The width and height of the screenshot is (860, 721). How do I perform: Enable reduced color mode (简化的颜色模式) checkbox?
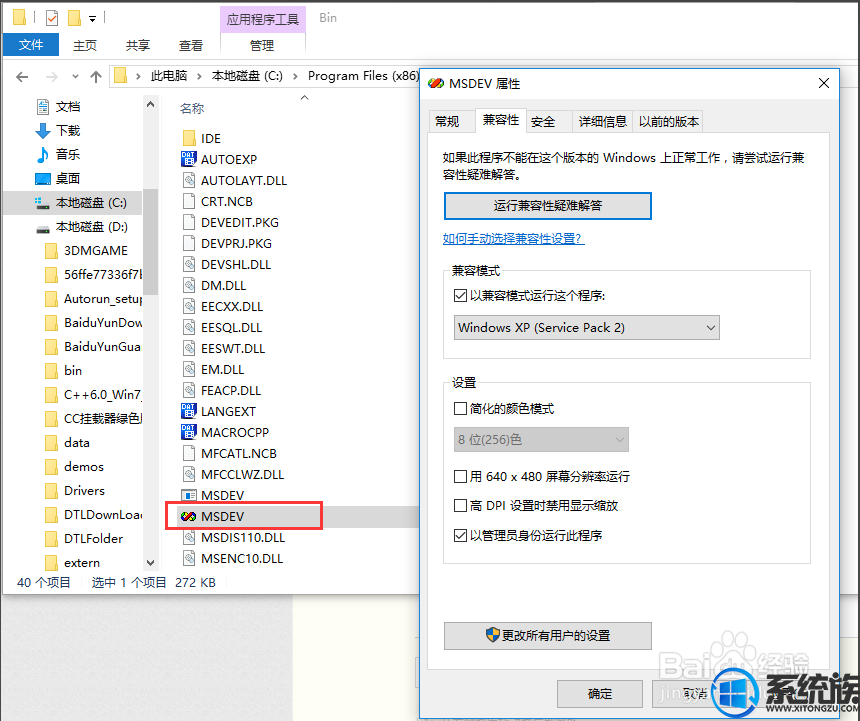point(460,408)
